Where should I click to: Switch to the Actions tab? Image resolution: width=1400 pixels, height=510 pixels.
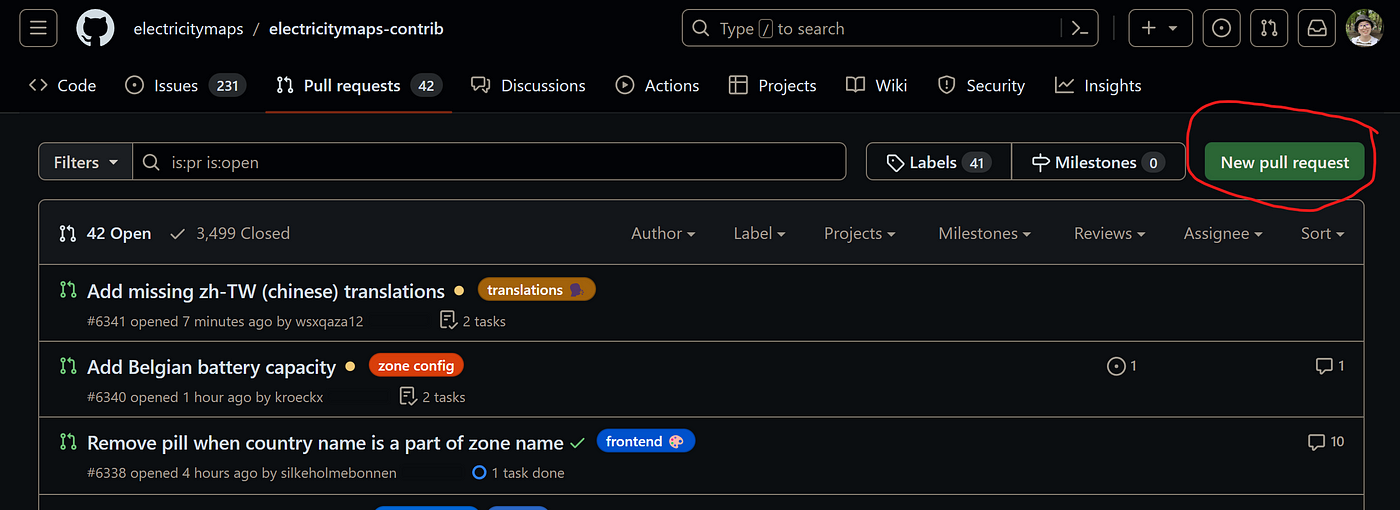click(x=657, y=86)
